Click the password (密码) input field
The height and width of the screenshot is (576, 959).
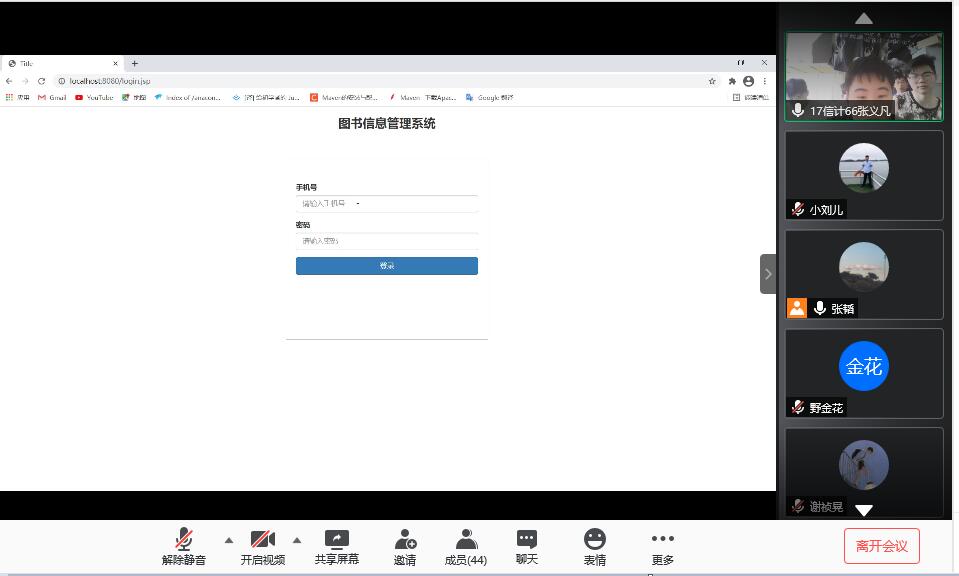click(x=386, y=241)
